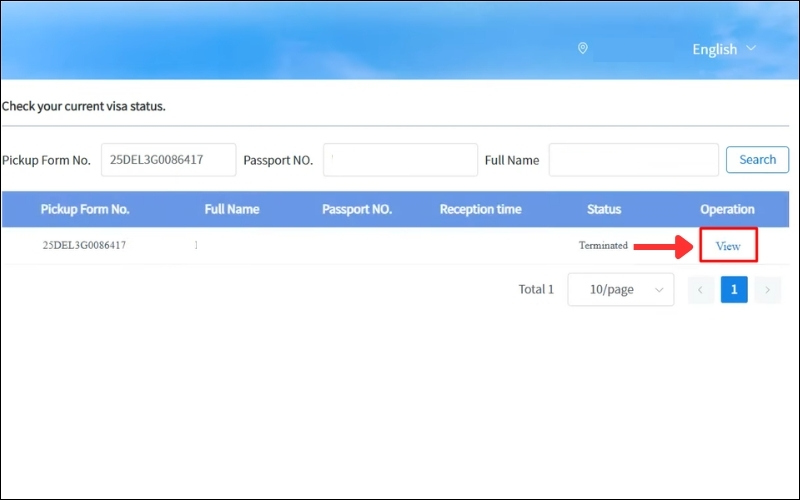The height and width of the screenshot is (500, 800).
Task: Click the Reception time column header
Action: 481,209
